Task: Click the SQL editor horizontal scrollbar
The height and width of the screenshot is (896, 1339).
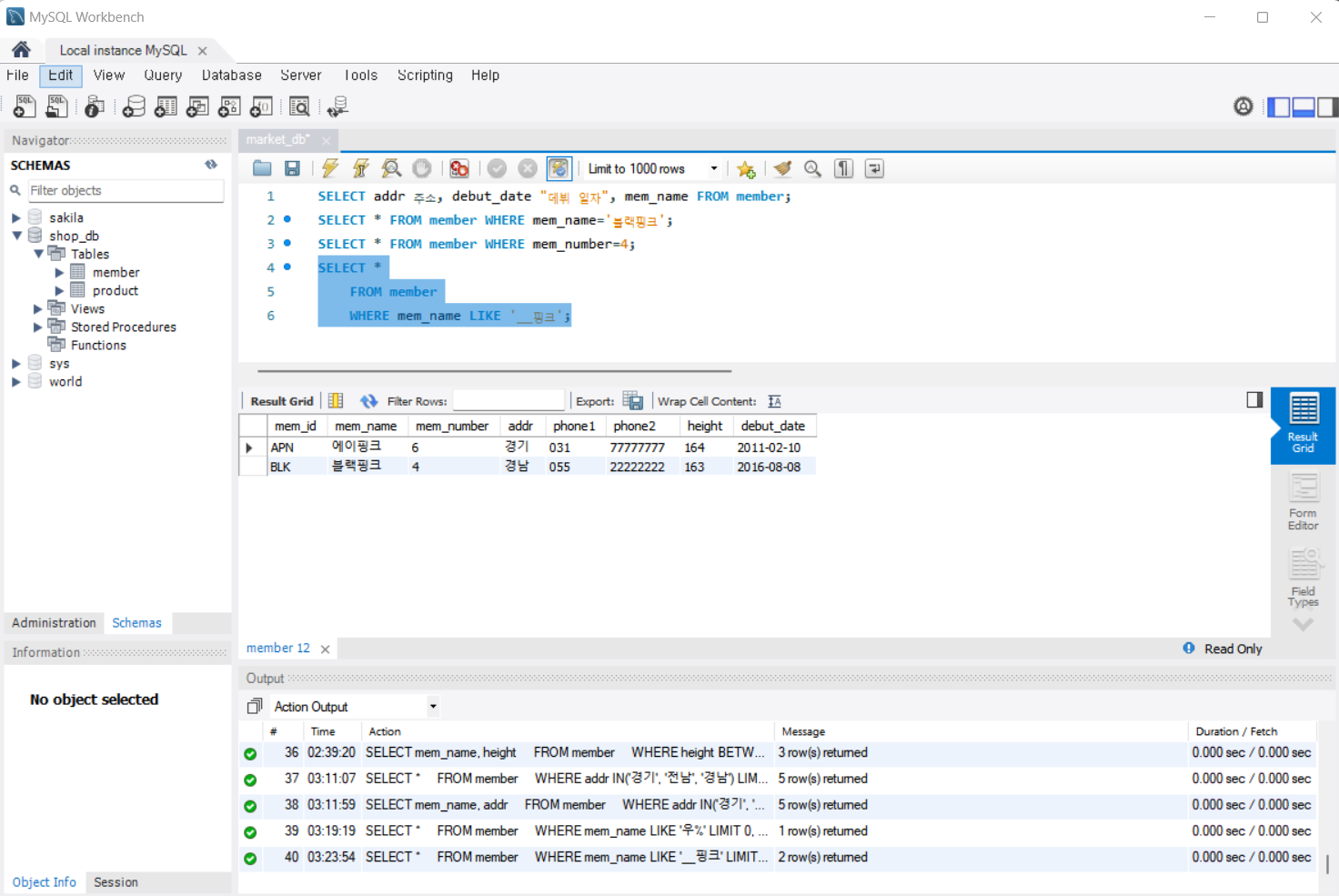Action: point(494,371)
